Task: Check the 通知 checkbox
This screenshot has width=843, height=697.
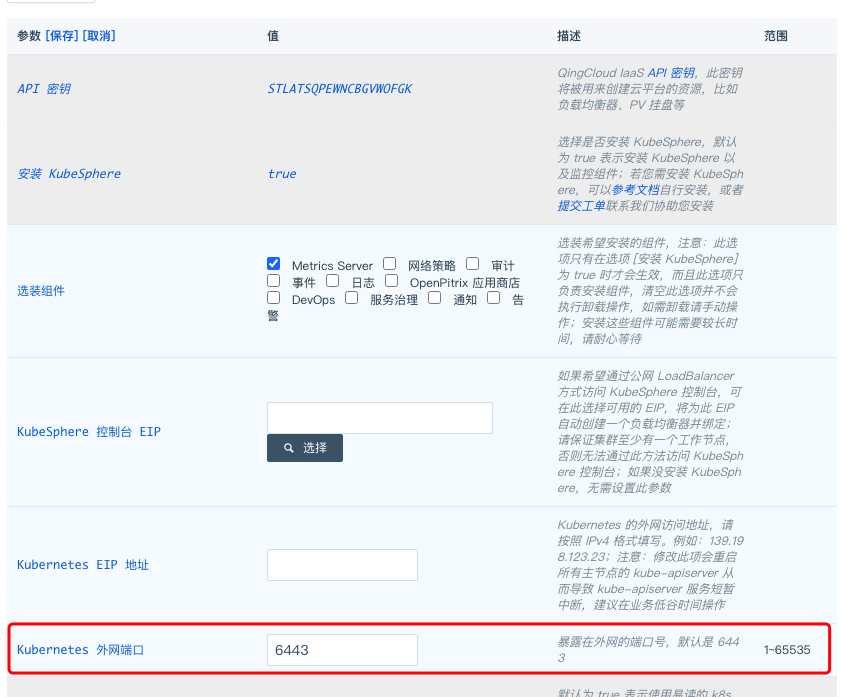Action: coord(435,298)
